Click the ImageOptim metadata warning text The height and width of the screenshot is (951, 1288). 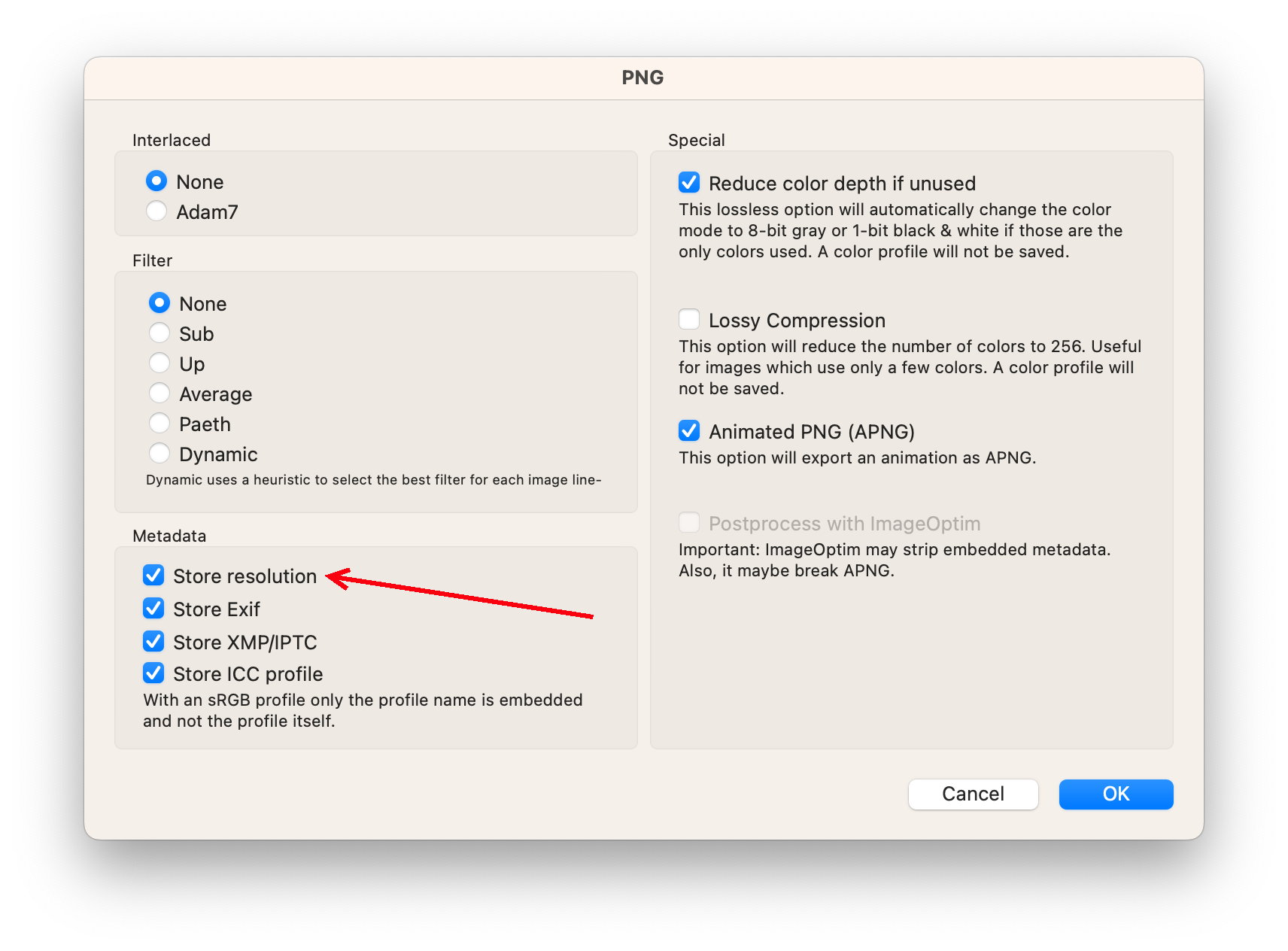click(895, 560)
